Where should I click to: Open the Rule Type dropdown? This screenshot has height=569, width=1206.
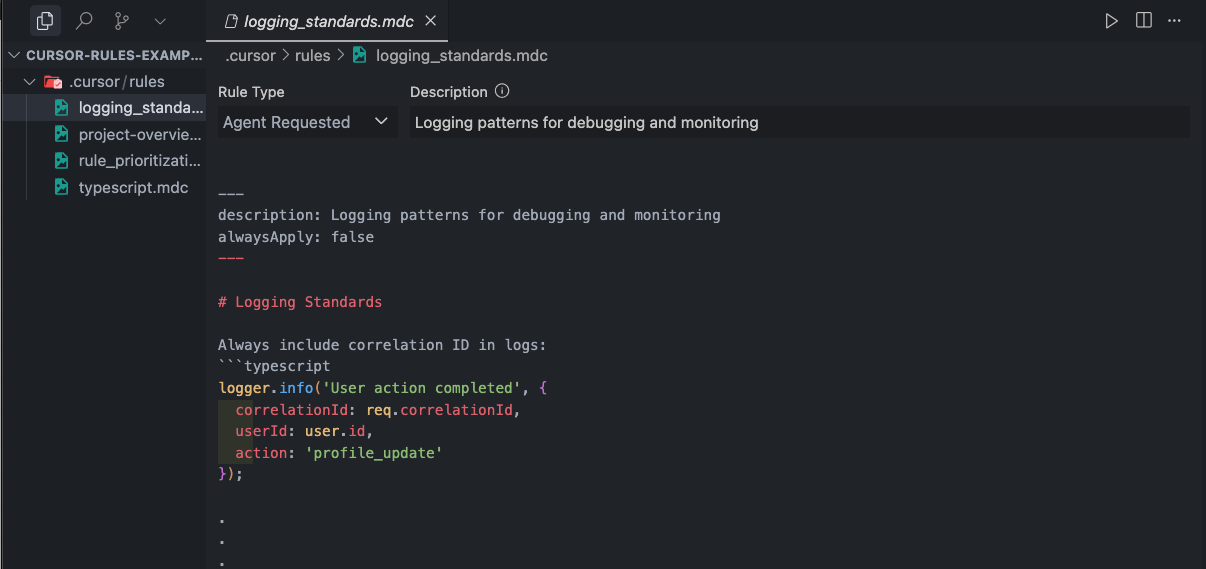tap(306, 122)
